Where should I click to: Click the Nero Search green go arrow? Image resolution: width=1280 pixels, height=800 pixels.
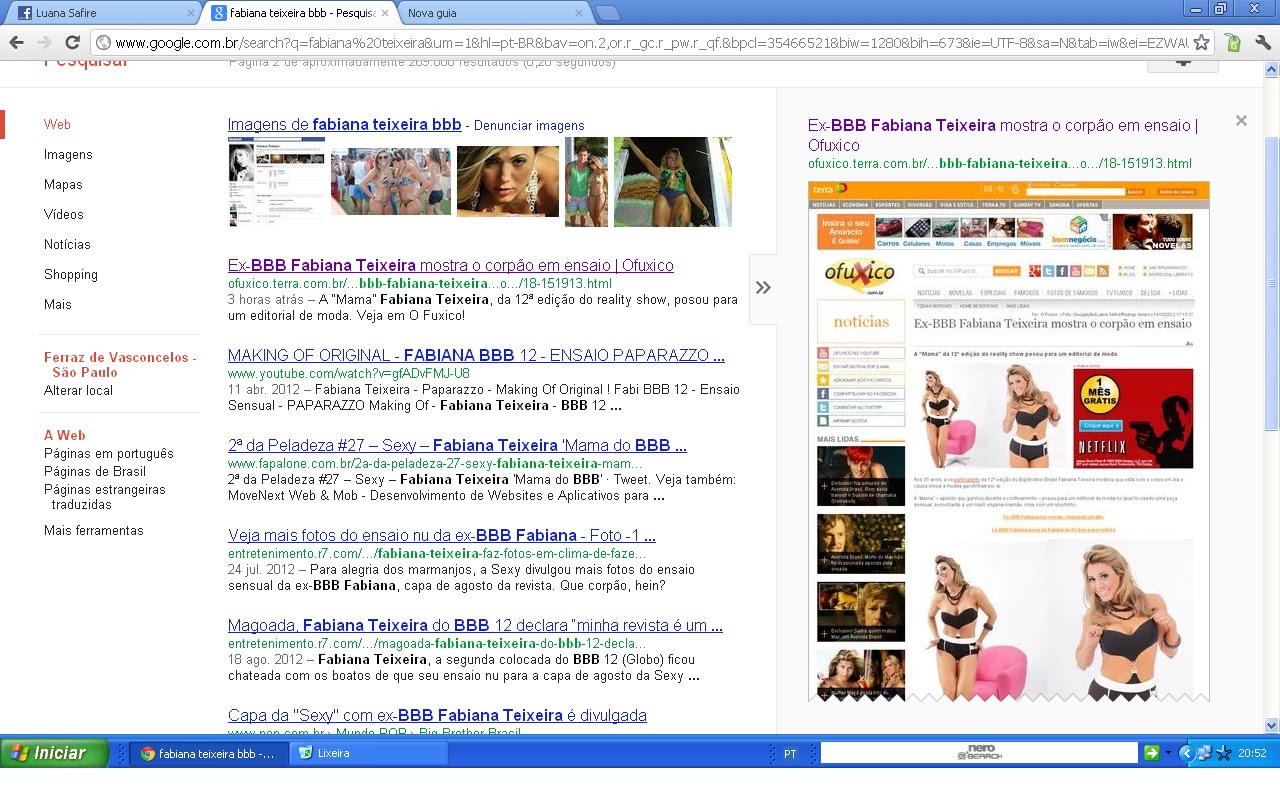tap(1151, 753)
